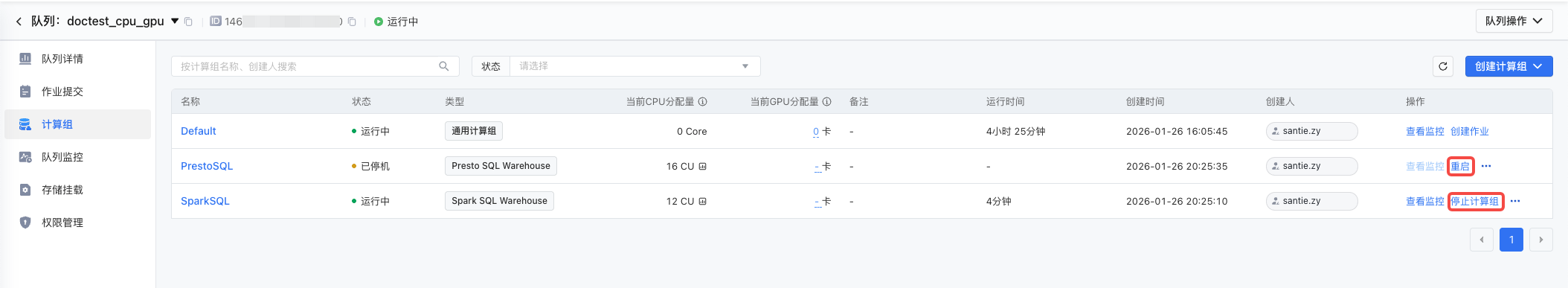Click the 已停机 status of PrestoSQL
Viewport: 1568px width, 288px height.
pos(370,166)
